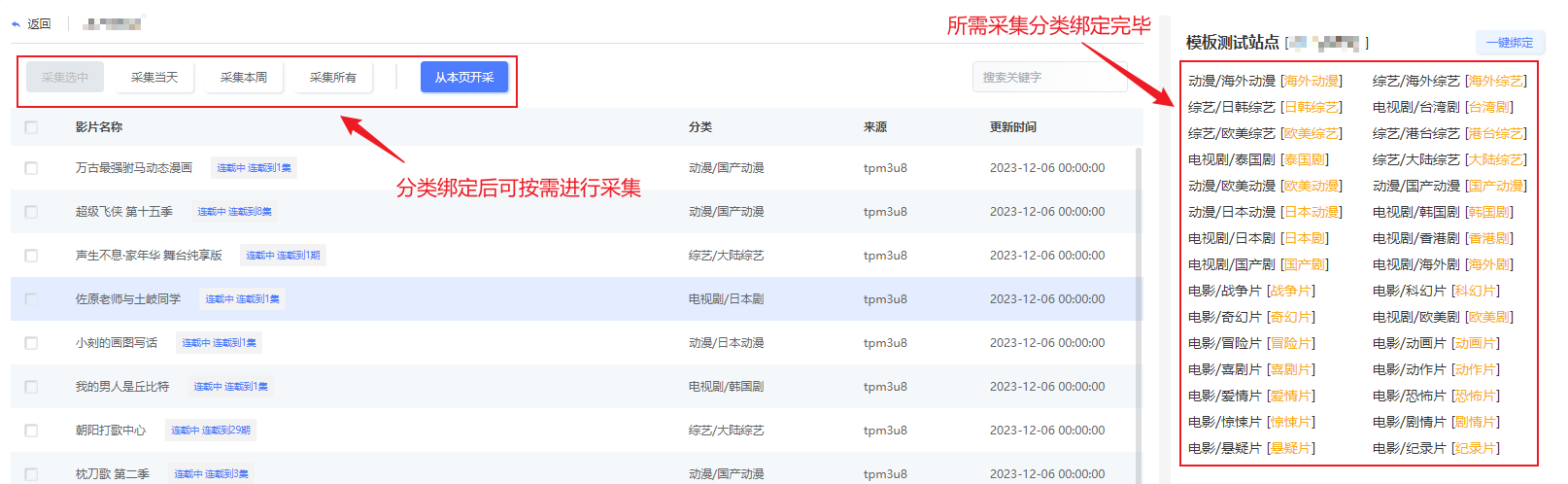Click the 科幻片 bound category link
The height and width of the screenshot is (484, 1568).
(x=1476, y=292)
